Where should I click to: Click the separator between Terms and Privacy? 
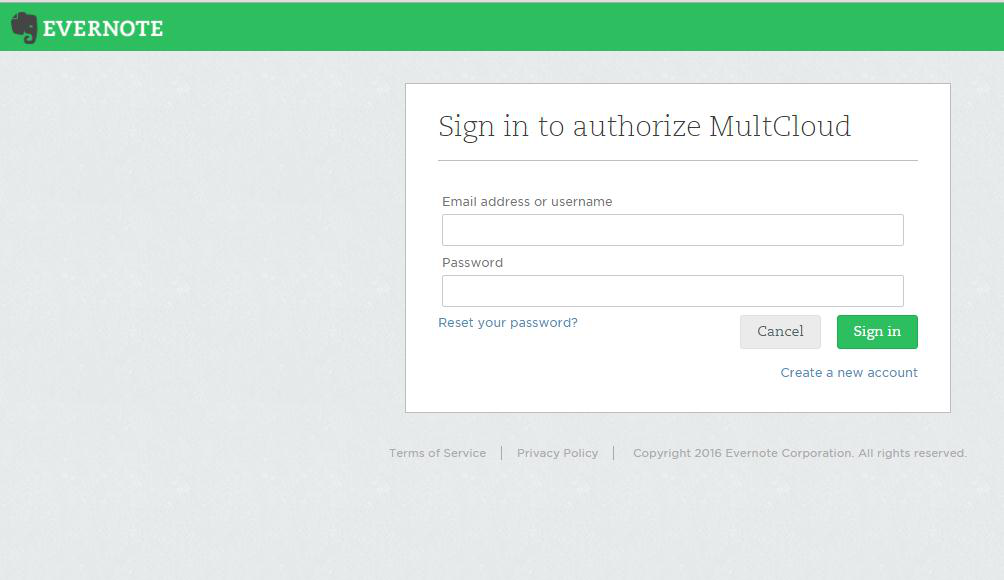[x=501, y=453]
